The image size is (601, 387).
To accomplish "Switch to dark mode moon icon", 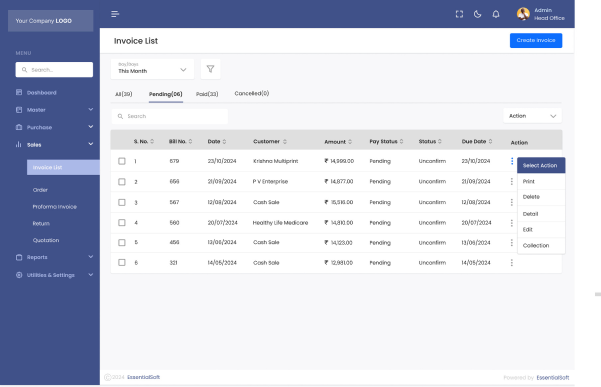I will (x=478, y=14).
